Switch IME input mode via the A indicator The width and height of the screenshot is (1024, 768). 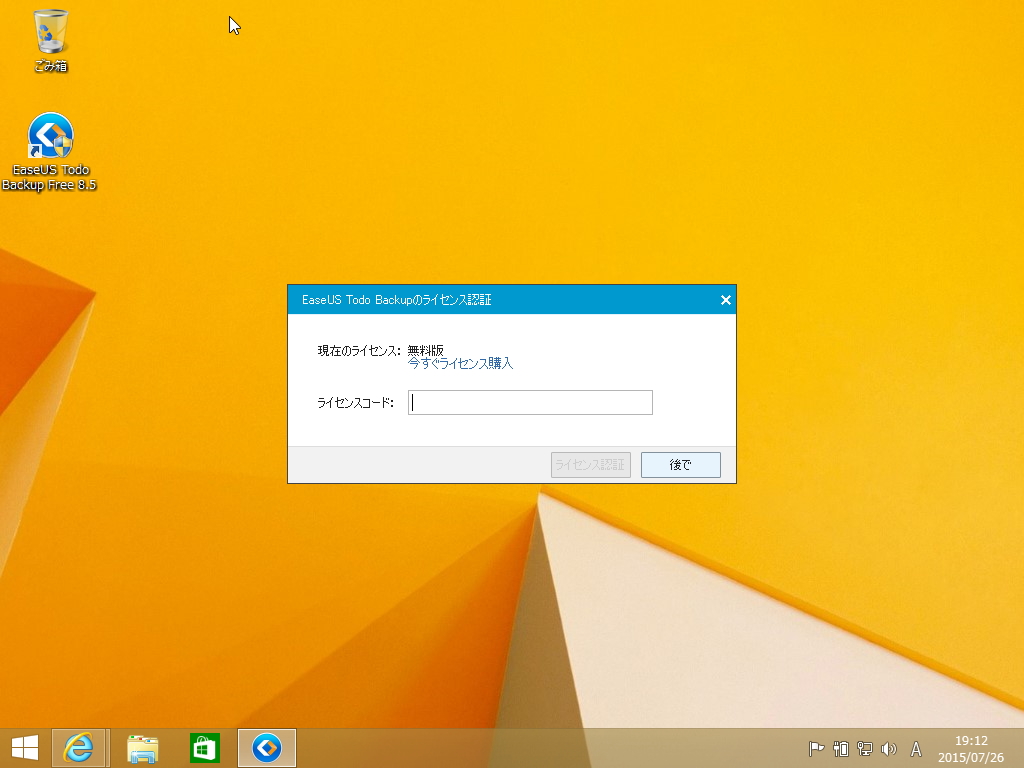pos(916,747)
